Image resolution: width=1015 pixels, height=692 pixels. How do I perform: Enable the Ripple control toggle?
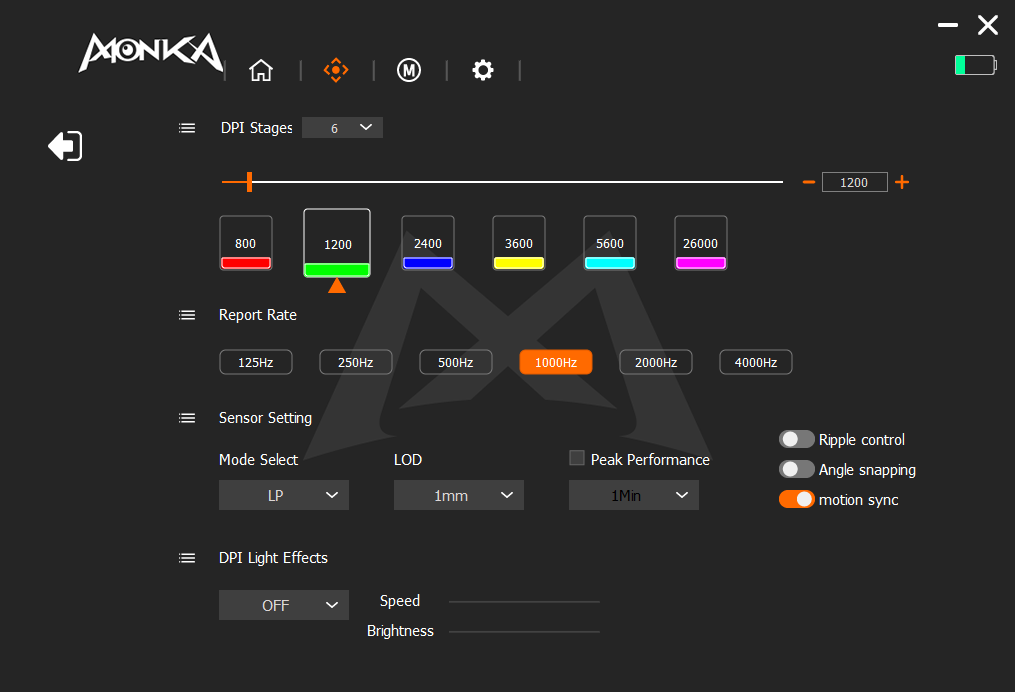(797, 440)
